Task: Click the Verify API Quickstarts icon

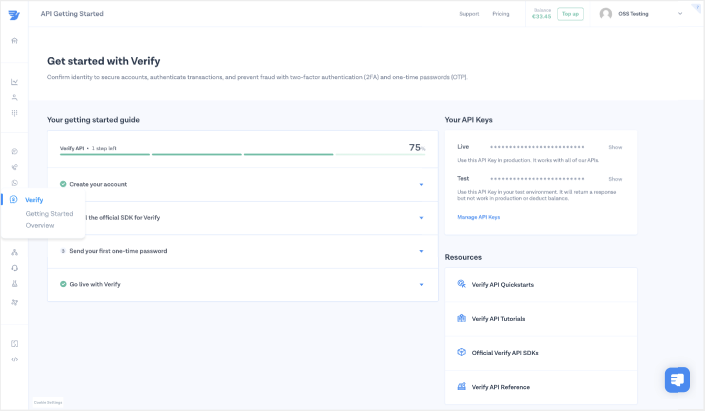Action: [x=462, y=284]
